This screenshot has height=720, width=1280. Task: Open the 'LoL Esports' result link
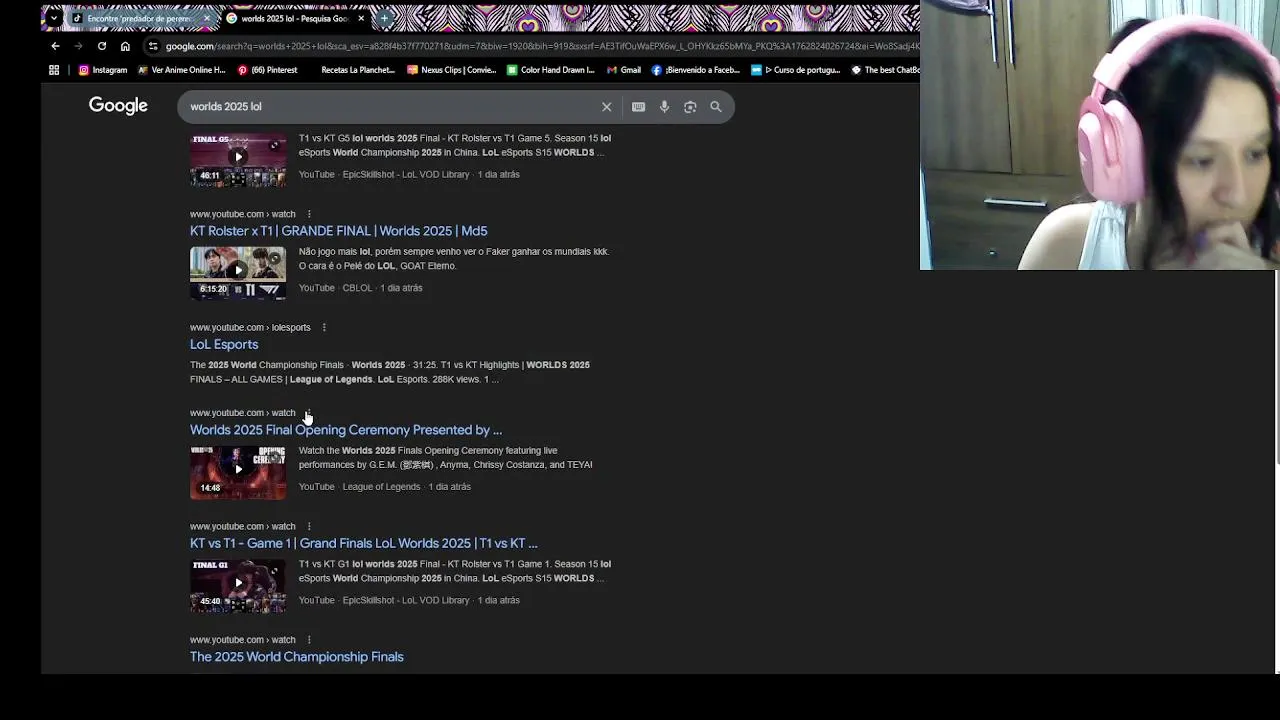pos(224,344)
